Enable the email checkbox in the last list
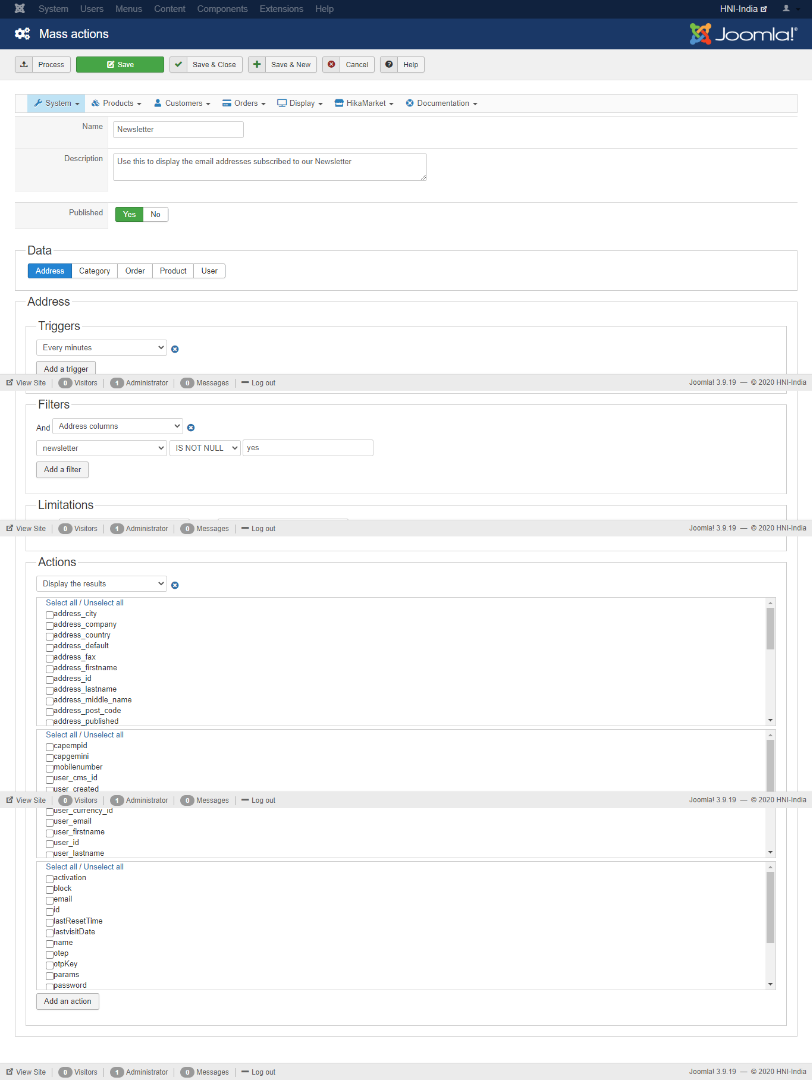 [50, 900]
